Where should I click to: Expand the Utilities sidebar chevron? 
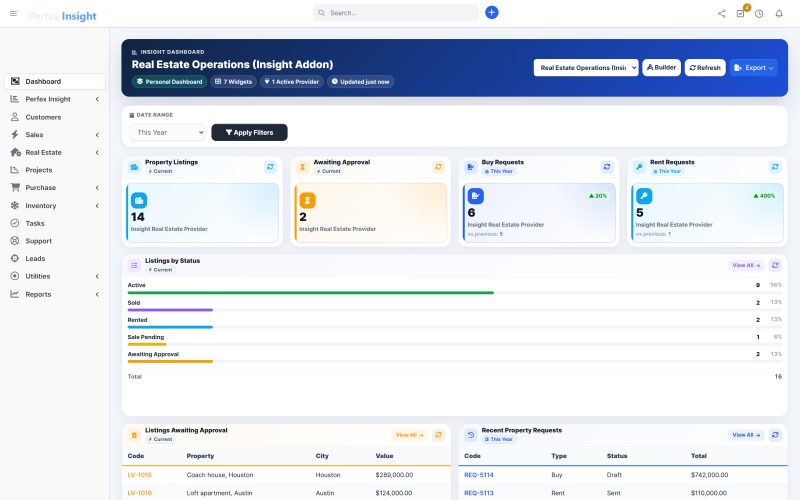pyautogui.click(x=97, y=276)
